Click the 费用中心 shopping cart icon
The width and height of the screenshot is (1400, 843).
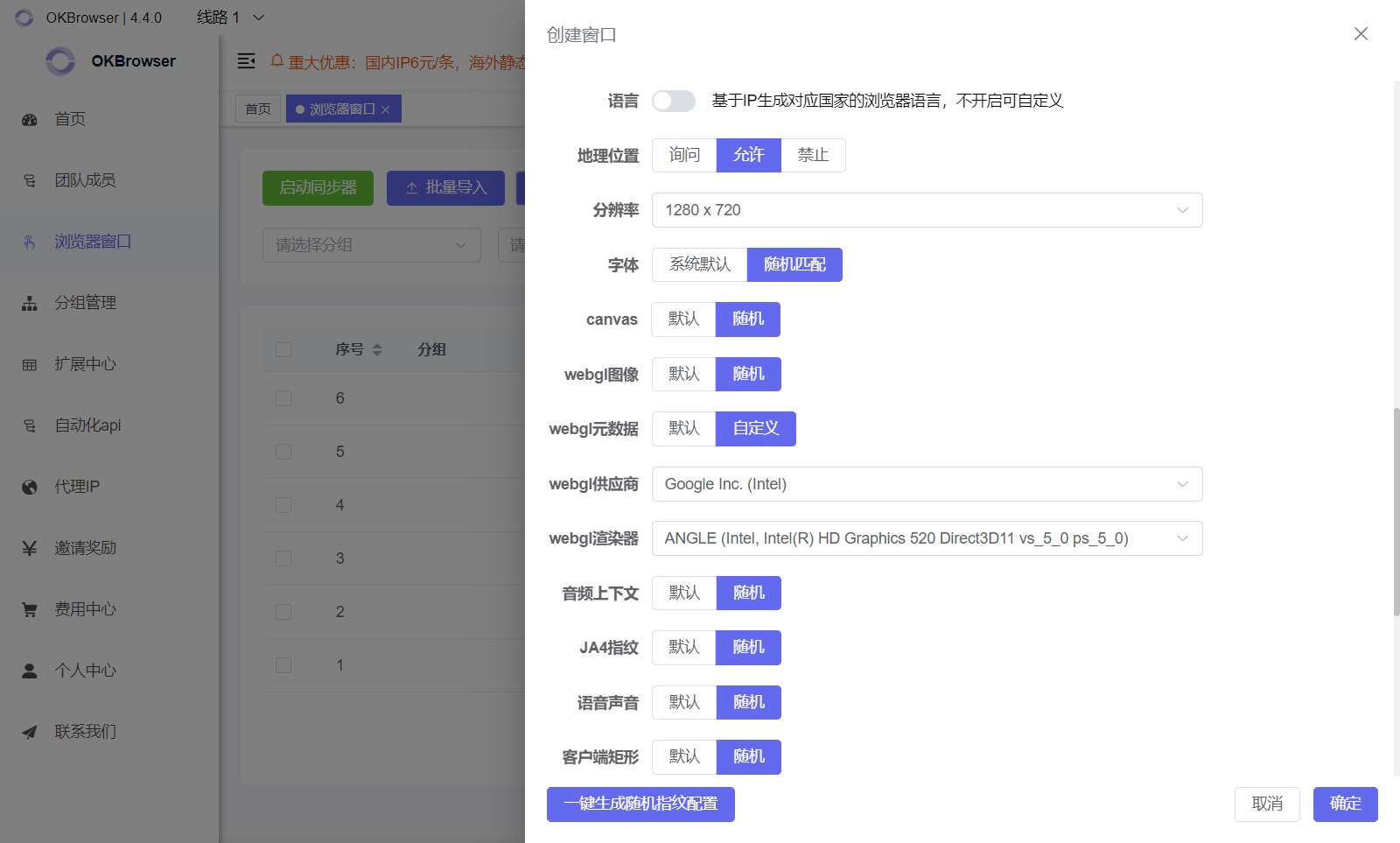pos(30,610)
